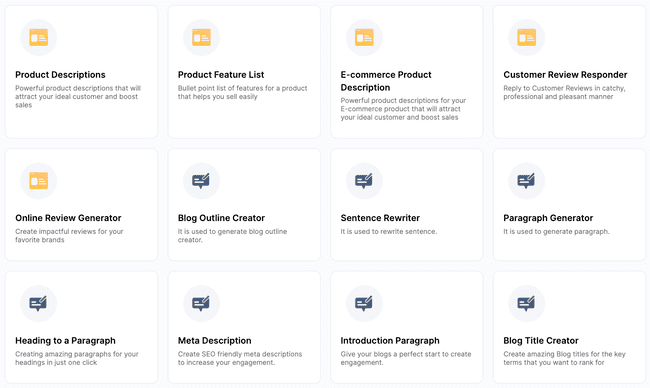Image resolution: width=650 pixels, height=388 pixels.
Task: Open the Product Feature List title
Action: [221, 75]
